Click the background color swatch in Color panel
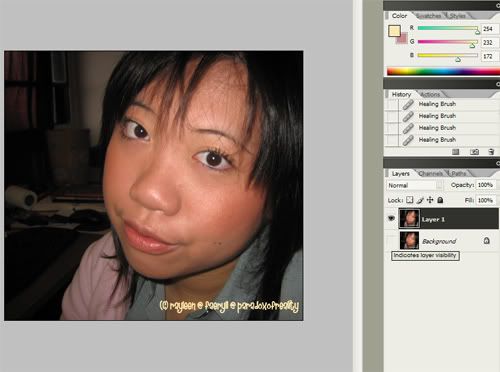The height and width of the screenshot is (372, 500). pos(403,39)
